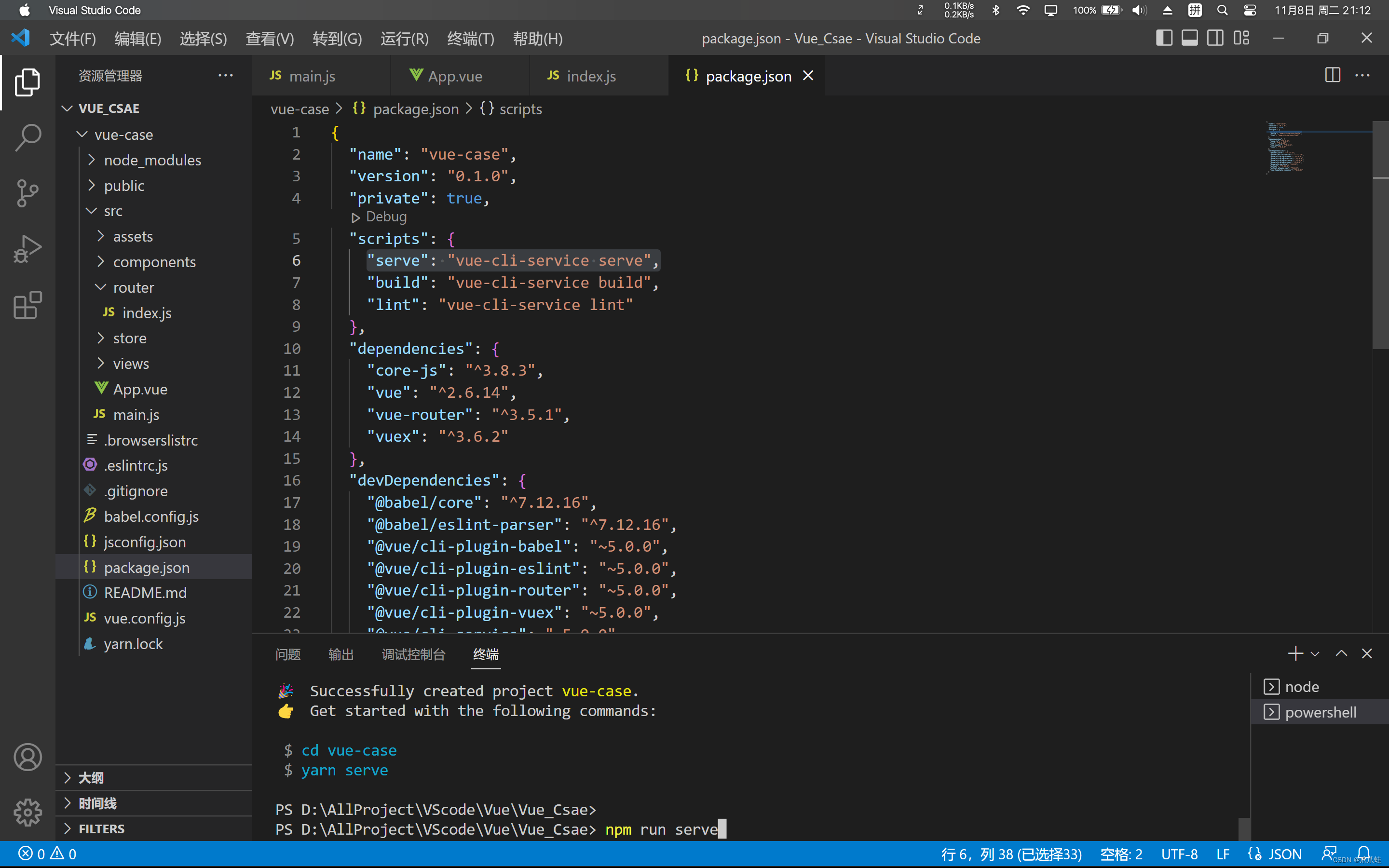Maximize the terminal panel size
This screenshot has width=1389, height=868.
[1341, 653]
